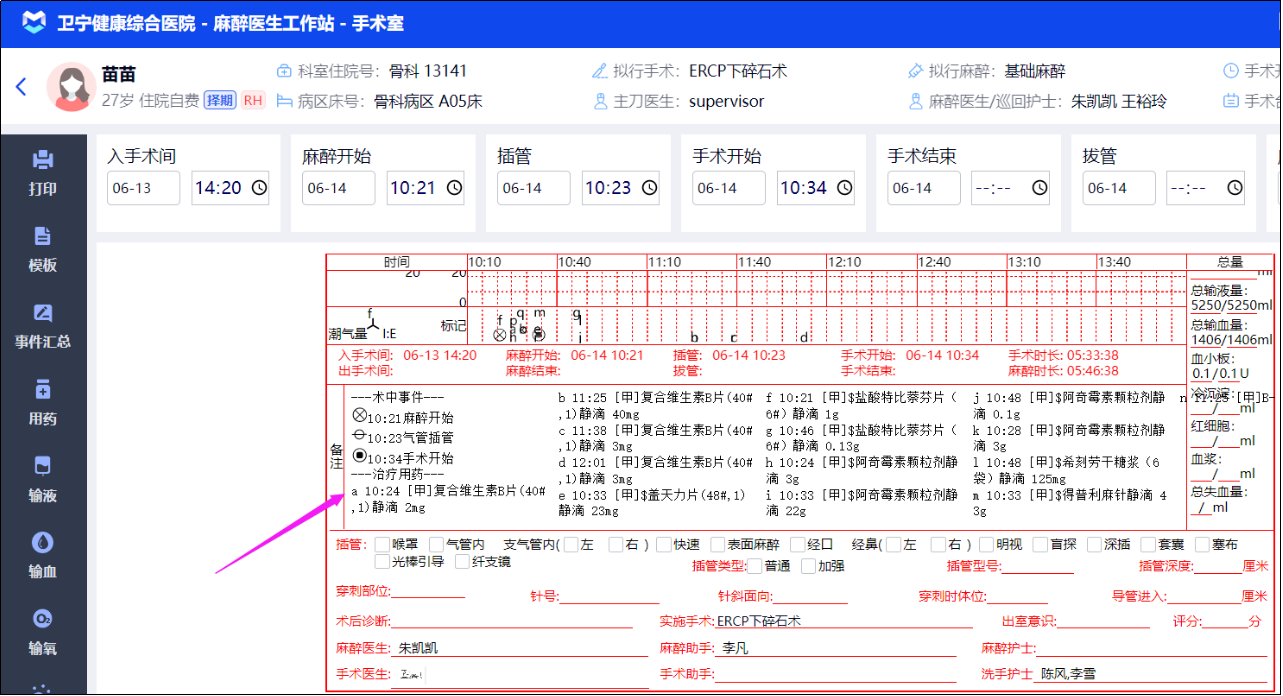Screen dimensions: 1283x696
Task: Open patient avatar for 苗苗
Action: click(71, 88)
